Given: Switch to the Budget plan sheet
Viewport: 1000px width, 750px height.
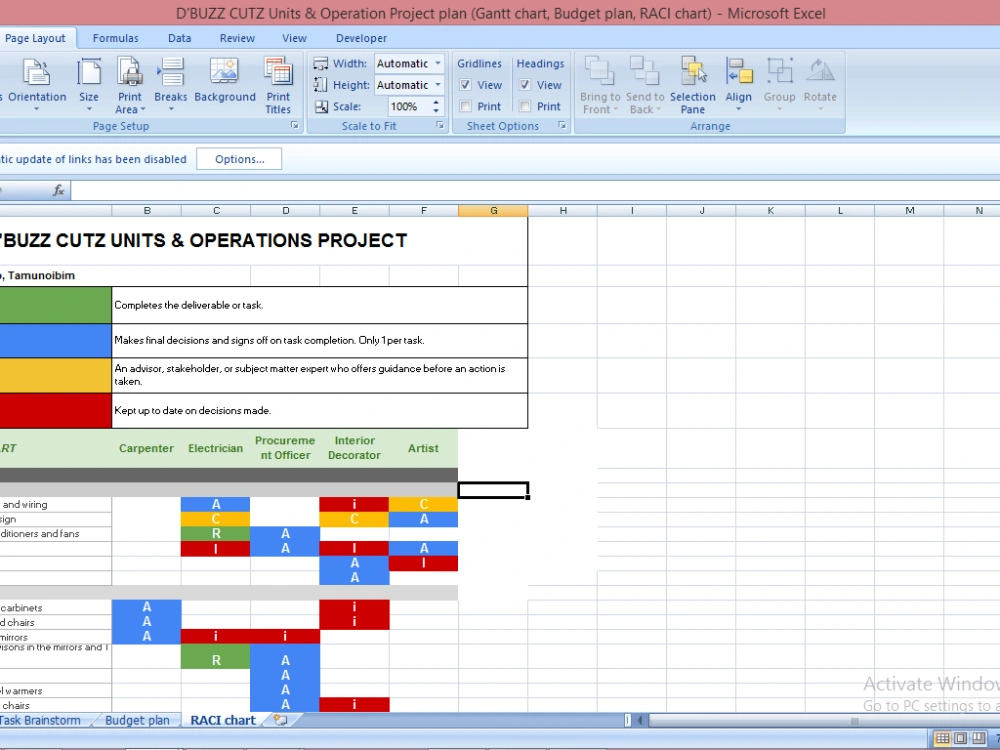Looking at the screenshot, I should point(137,720).
